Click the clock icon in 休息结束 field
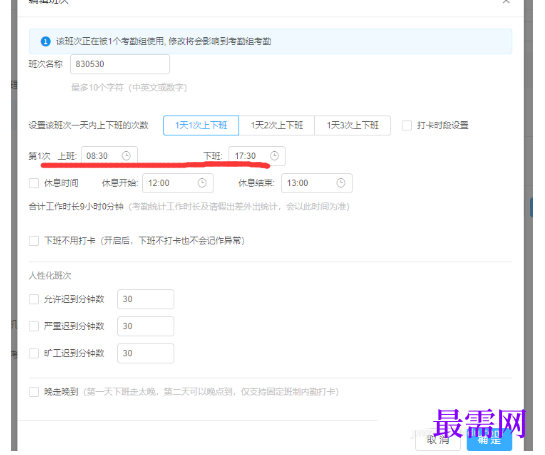This screenshot has width=545, height=455. tap(341, 183)
